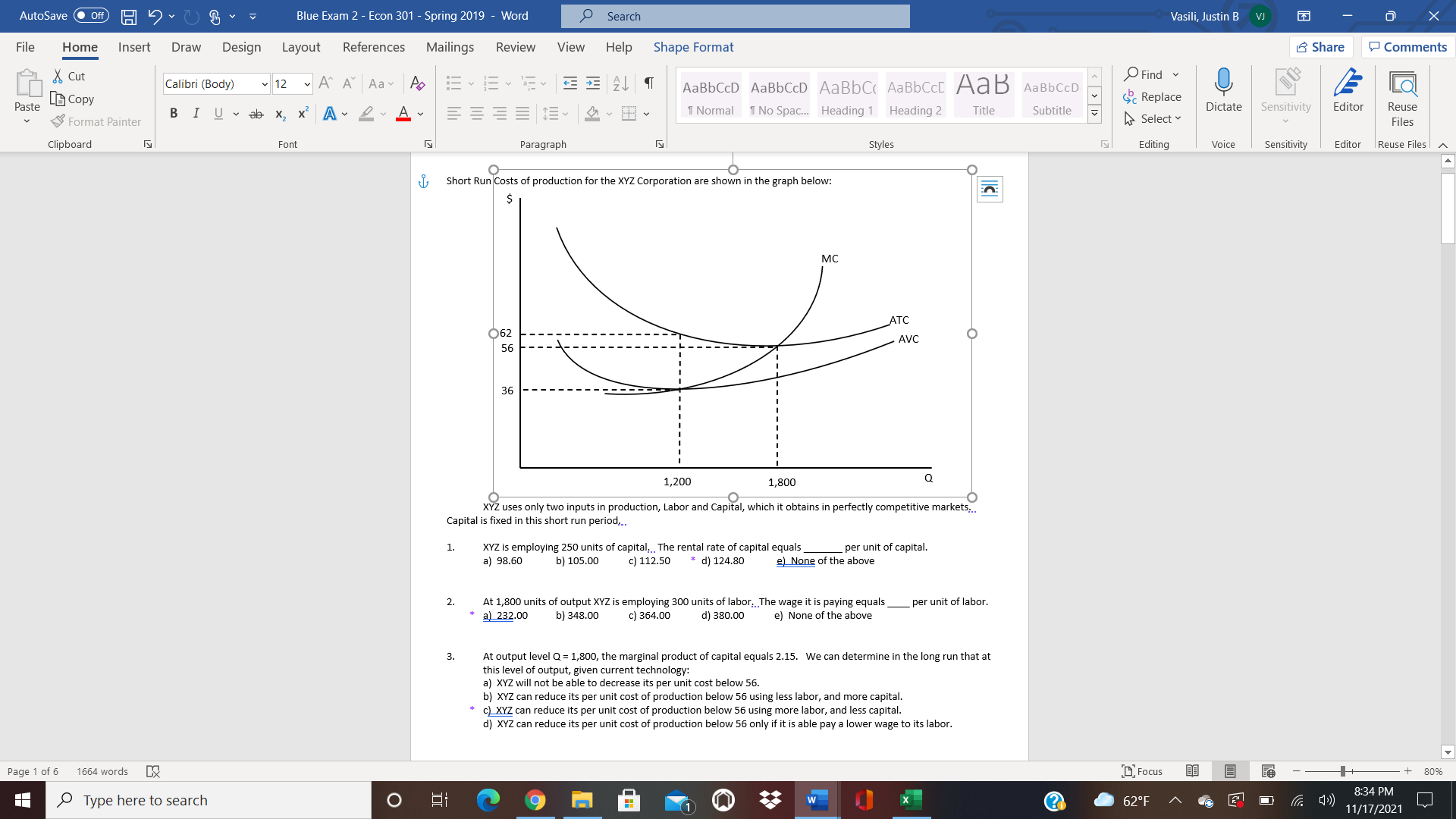Toggle bold formatting
This screenshot has width=1456, height=819.
click(x=174, y=113)
